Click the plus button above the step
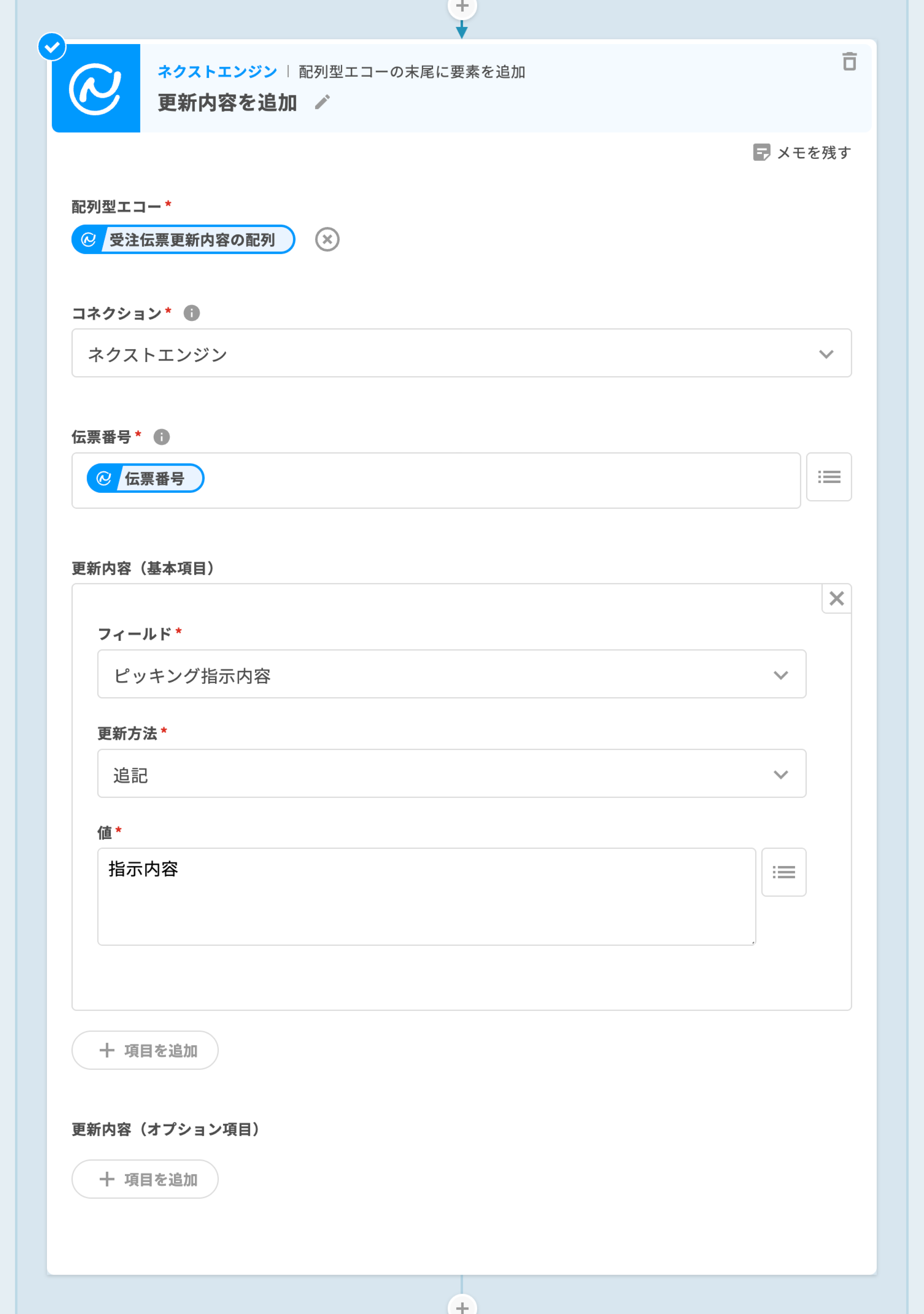 coord(462,7)
